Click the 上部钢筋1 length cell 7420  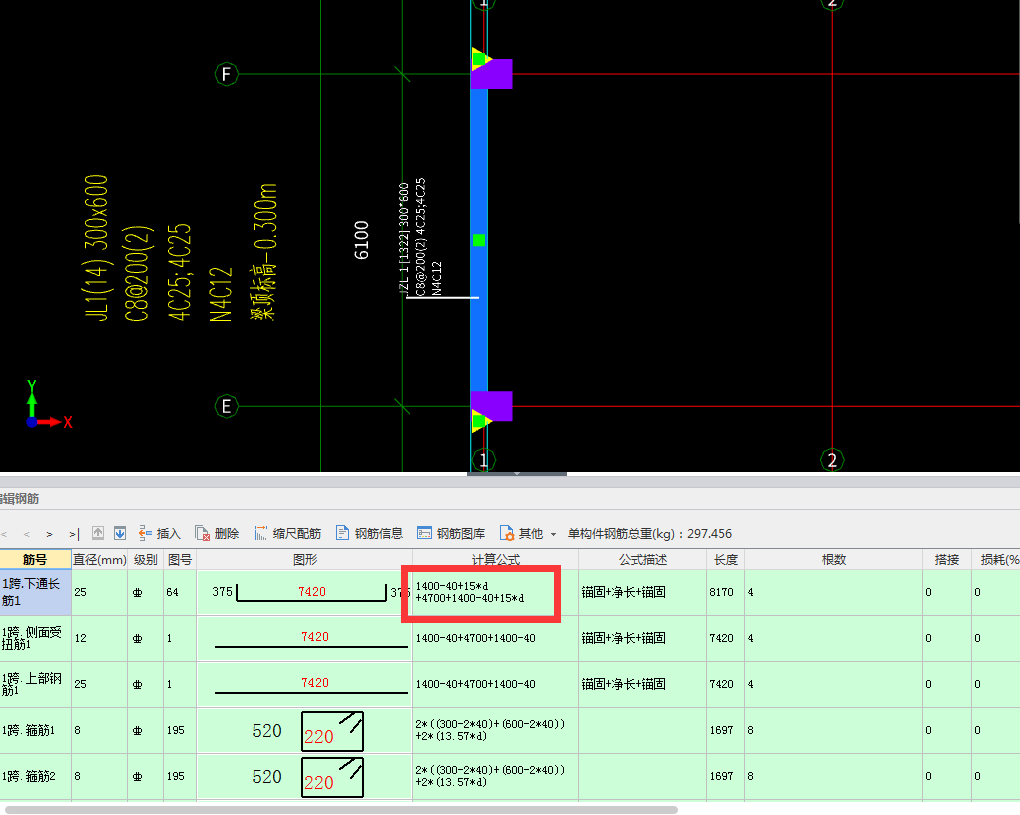pos(724,684)
